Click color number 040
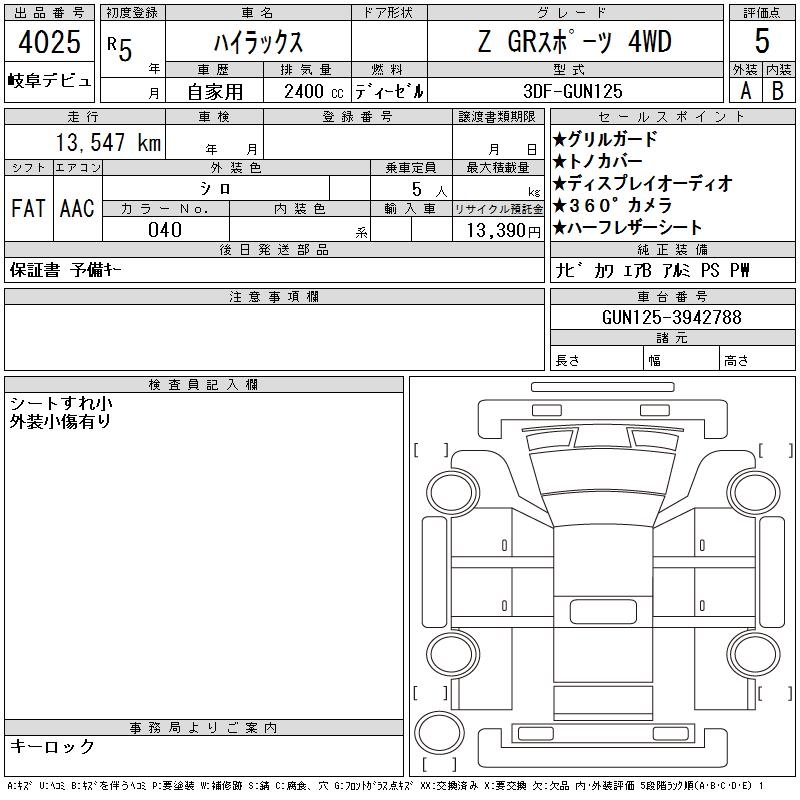The height and width of the screenshot is (800, 800). pos(165,230)
